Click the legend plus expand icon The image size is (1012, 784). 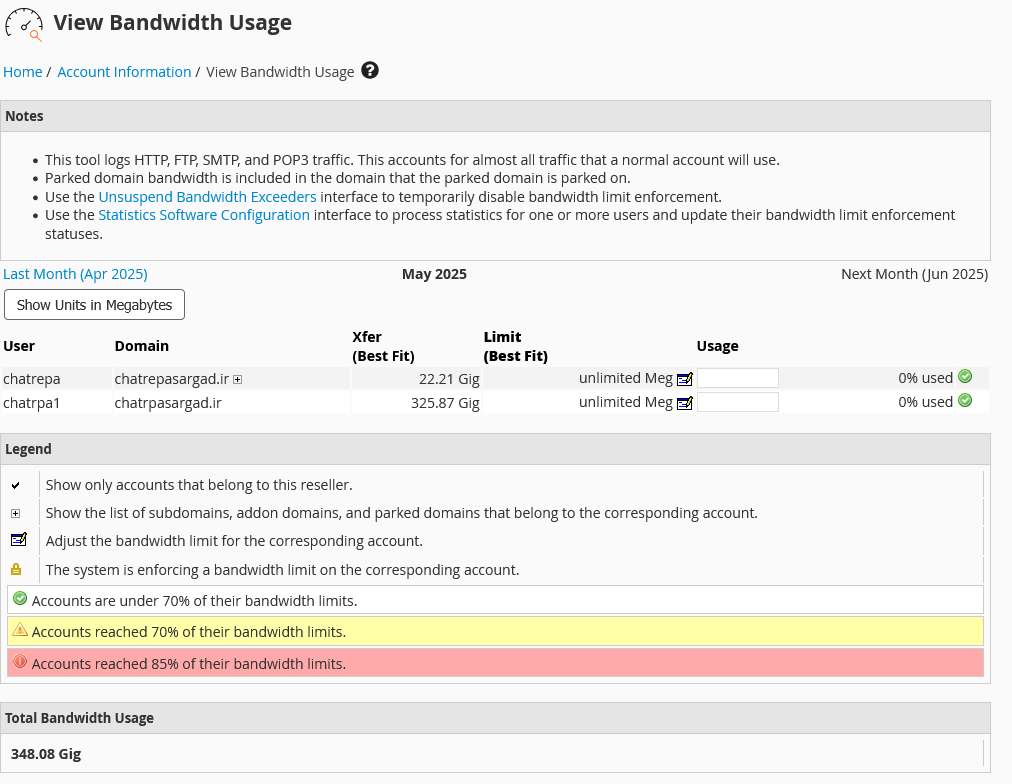pos(15,513)
